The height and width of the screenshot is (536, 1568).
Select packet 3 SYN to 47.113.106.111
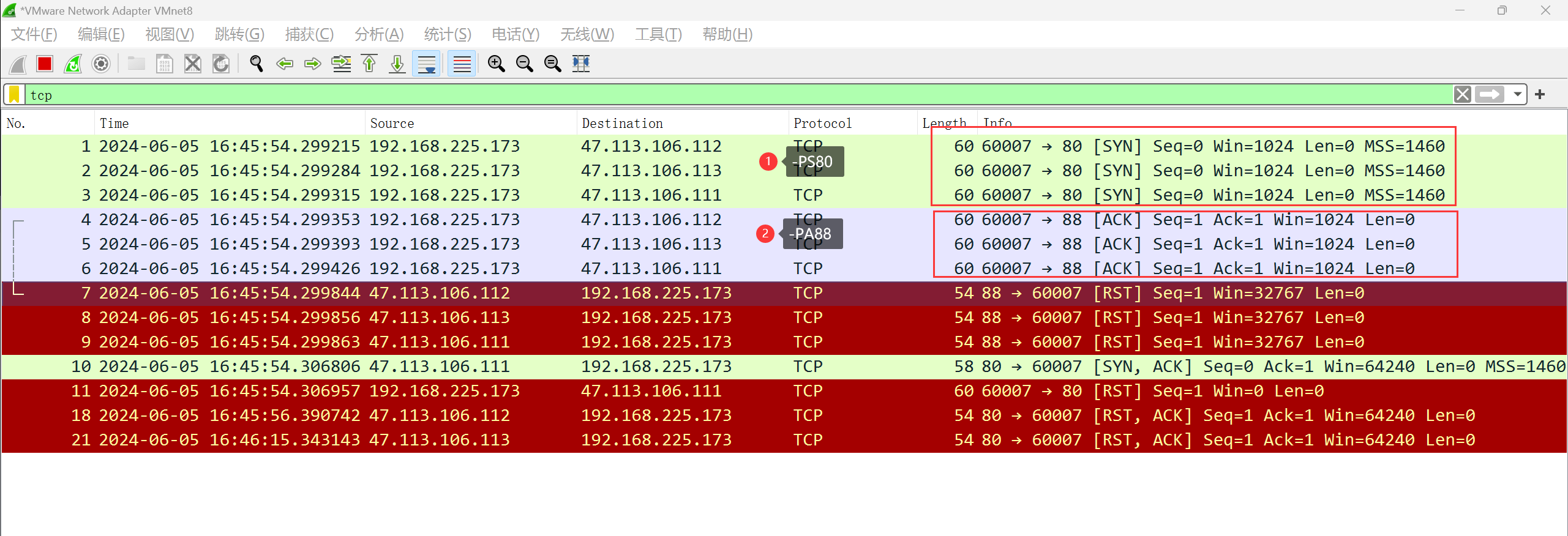point(784,195)
